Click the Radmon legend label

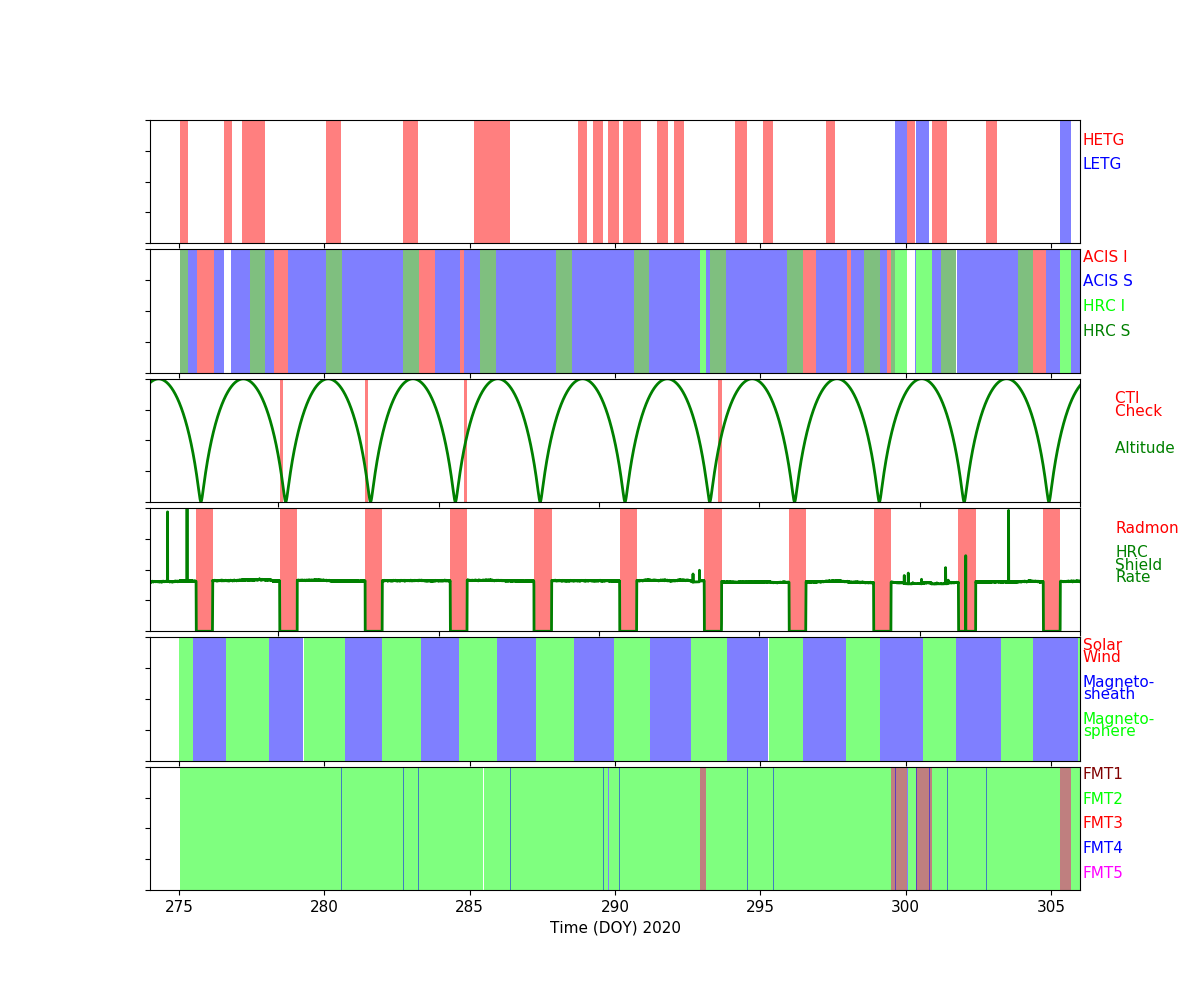point(1146,528)
